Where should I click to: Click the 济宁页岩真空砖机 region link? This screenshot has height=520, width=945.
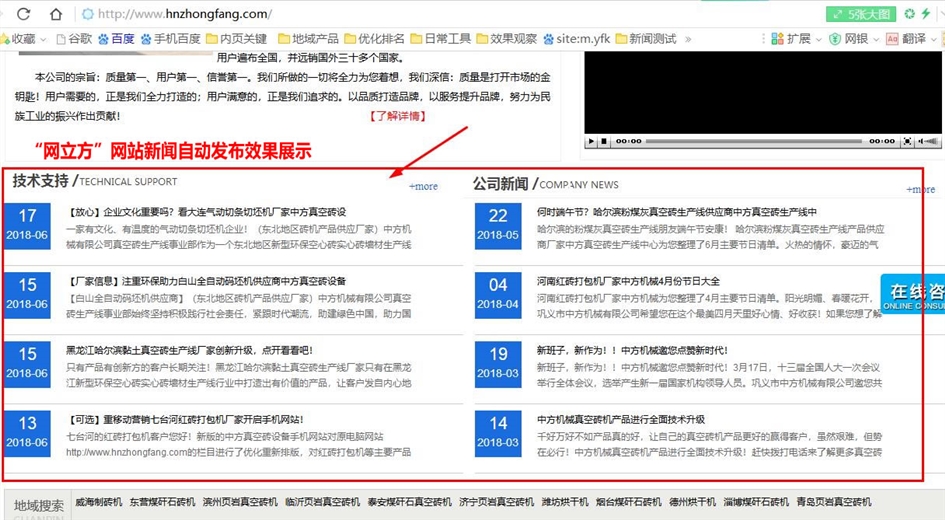(x=497, y=502)
